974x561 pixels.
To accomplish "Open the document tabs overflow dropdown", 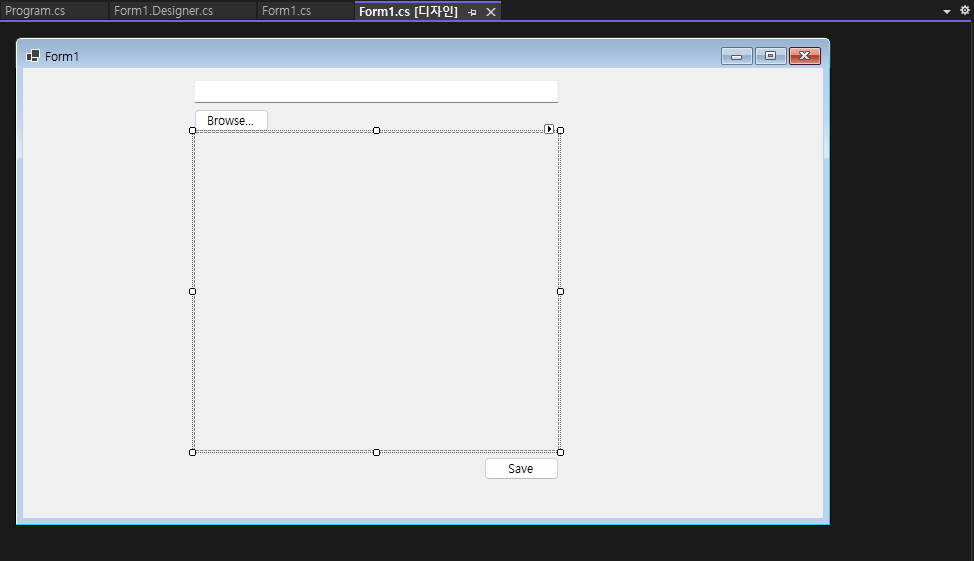I will click(947, 11).
